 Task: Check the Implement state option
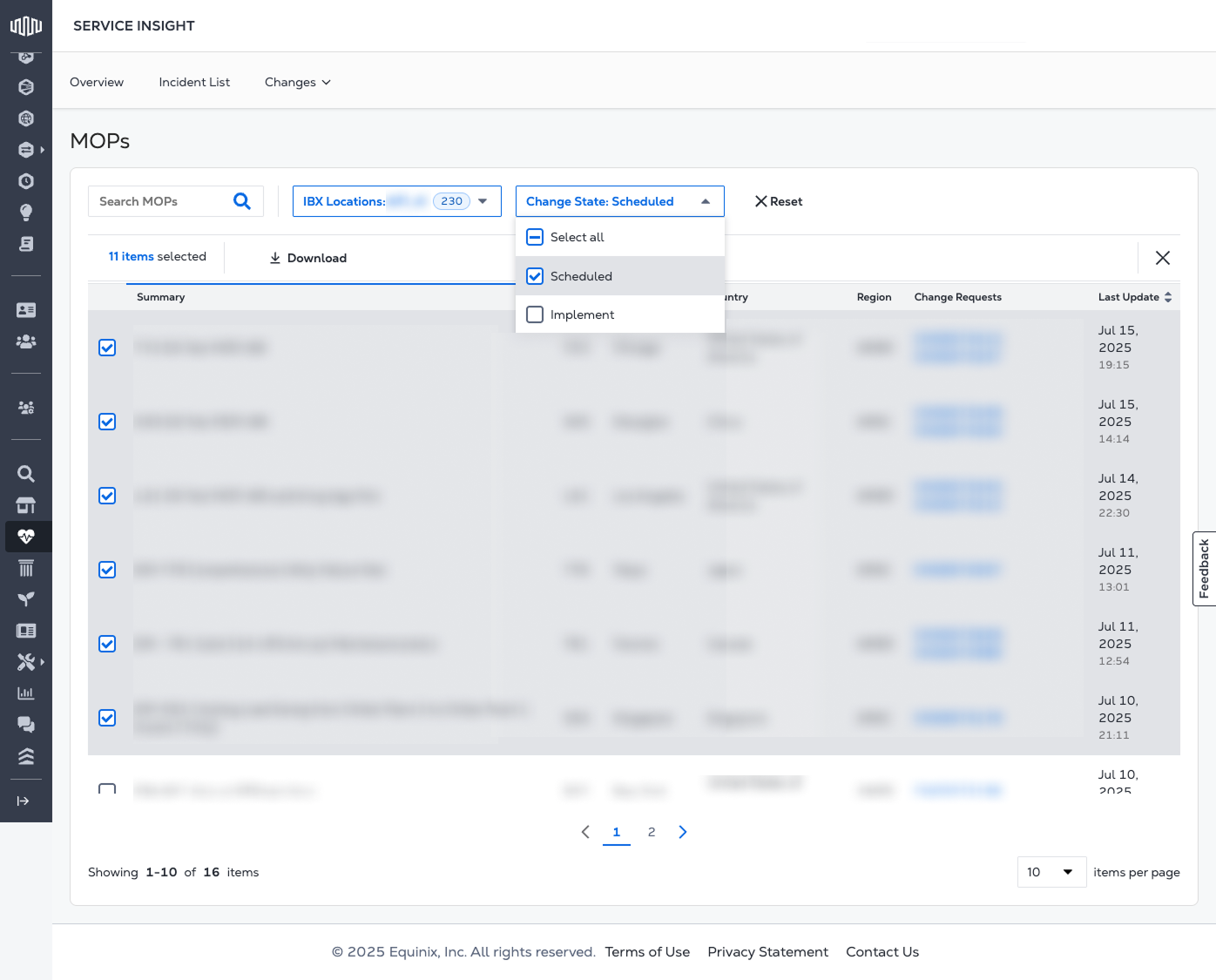point(535,314)
